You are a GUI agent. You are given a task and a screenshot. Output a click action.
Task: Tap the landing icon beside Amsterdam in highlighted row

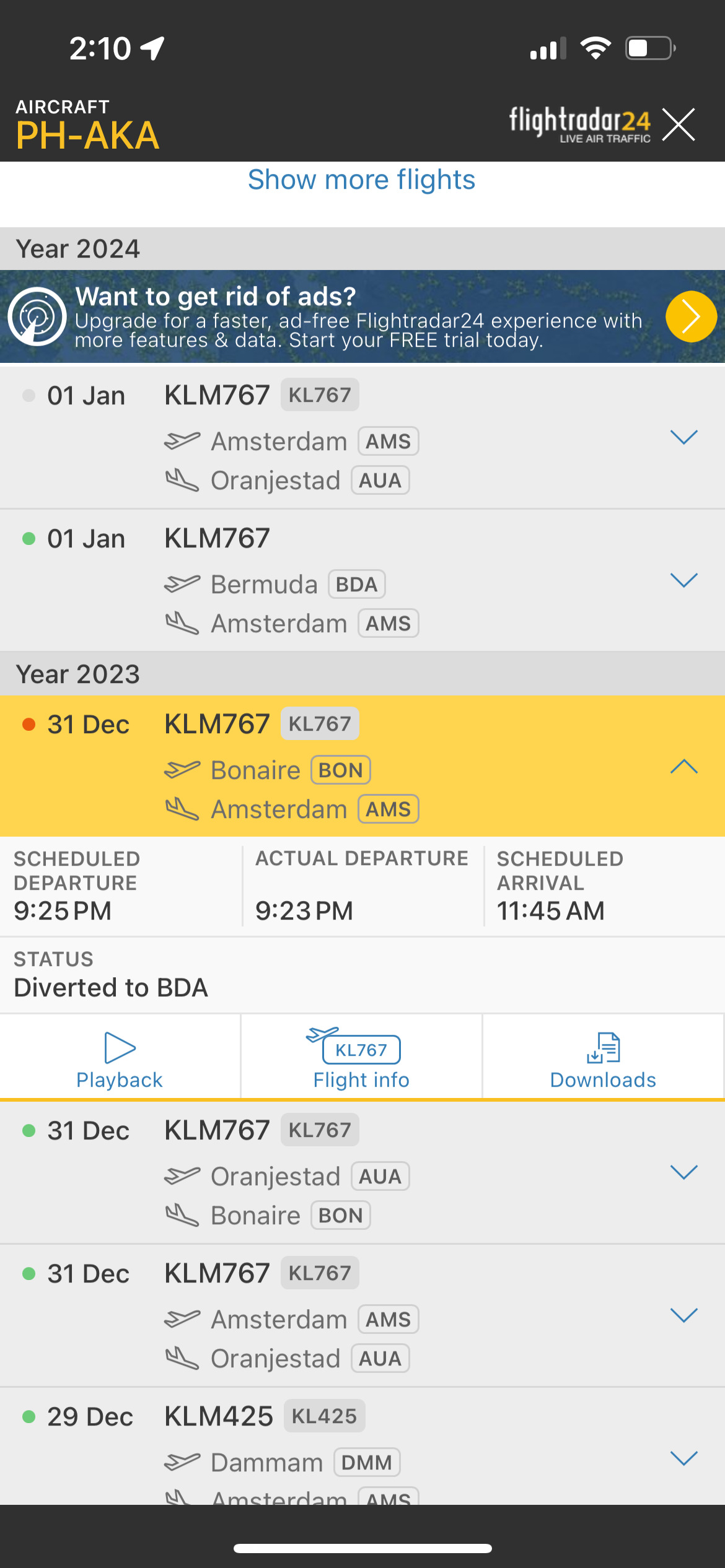182,809
